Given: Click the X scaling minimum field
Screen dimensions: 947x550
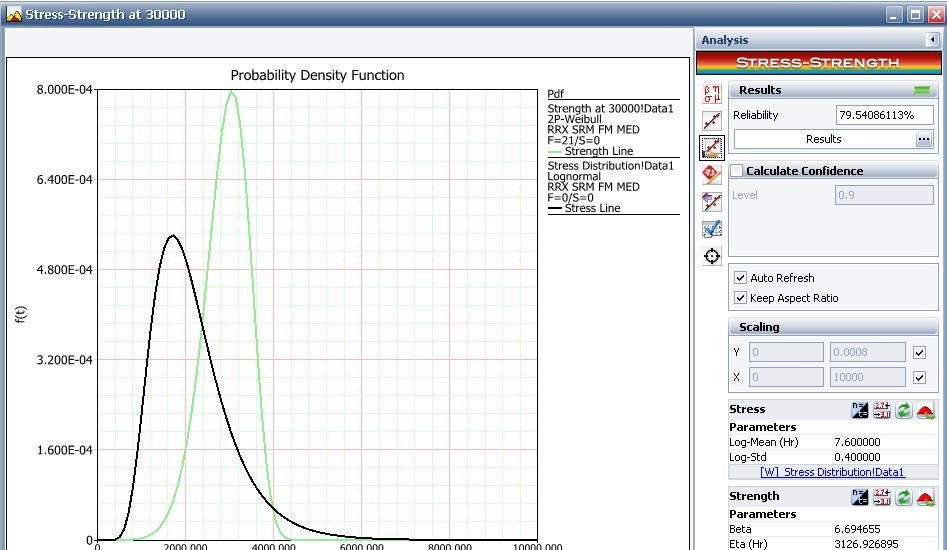Looking at the screenshot, I should (786, 377).
